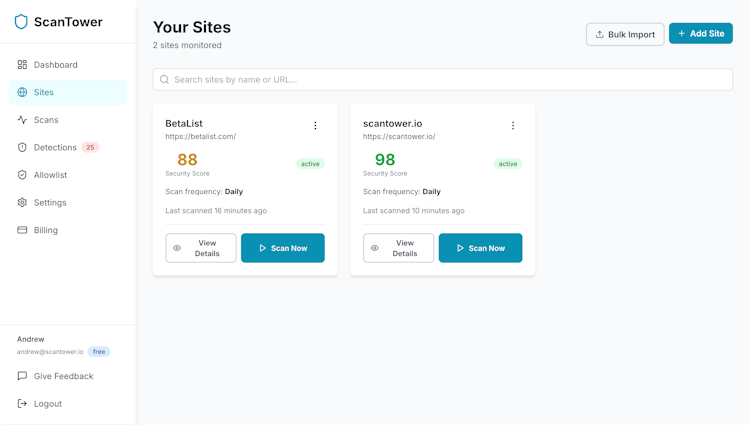
Task: Go to Detections in the sidebar
Action: tap(55, 147)
